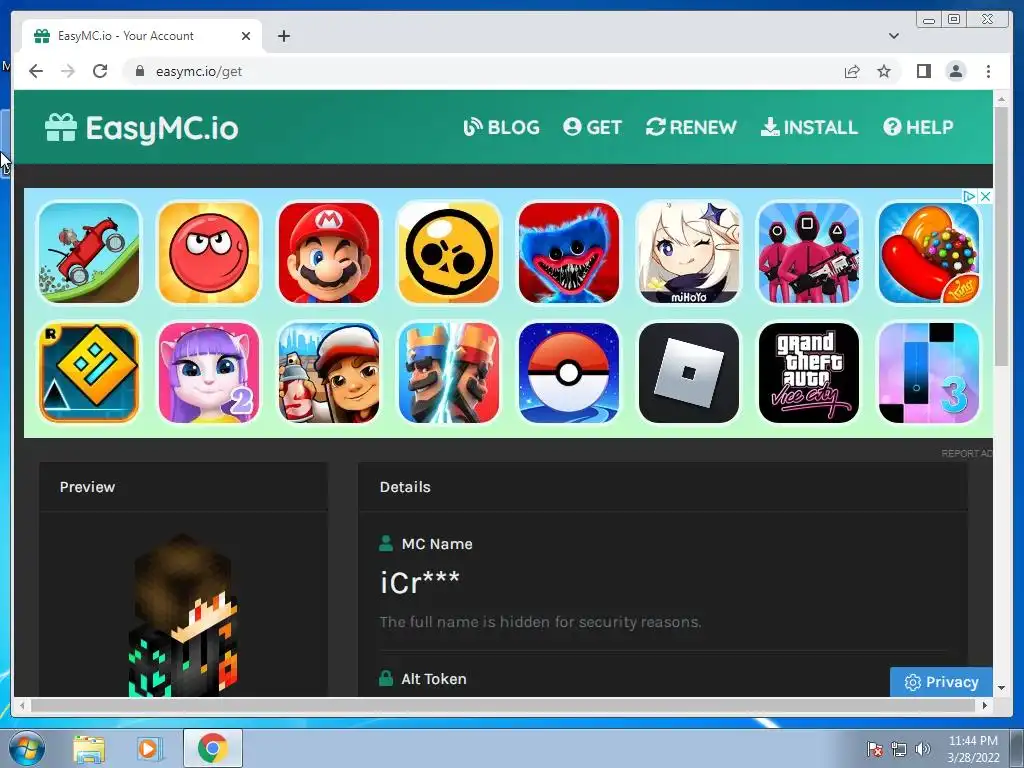This screenshot has width=1024, height=768.
Task: Click the forward navigation arrow
Action: [68, 71]
